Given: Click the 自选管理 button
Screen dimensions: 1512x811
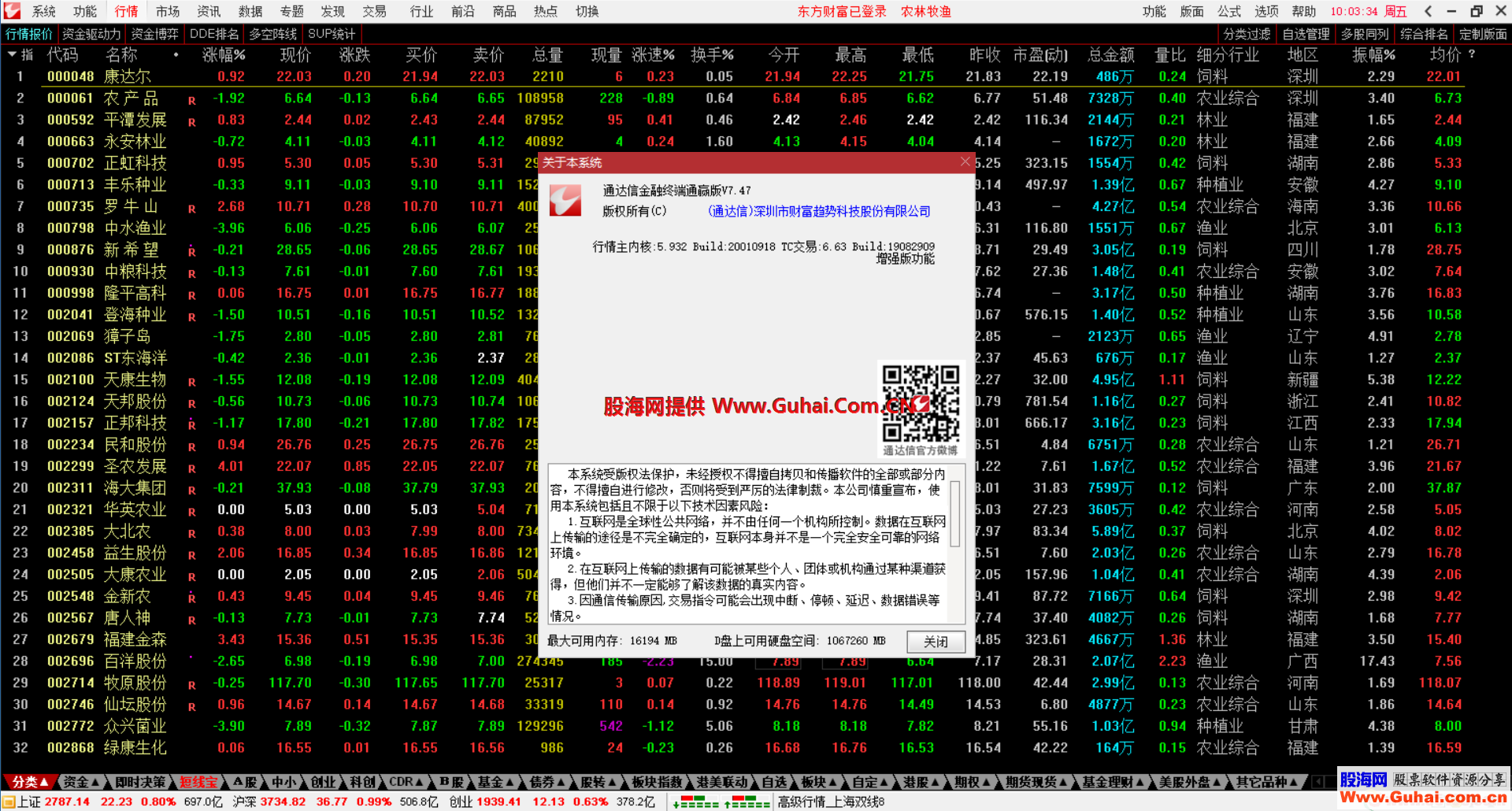Looking at the screenshot, I should tap(1306, 34).
